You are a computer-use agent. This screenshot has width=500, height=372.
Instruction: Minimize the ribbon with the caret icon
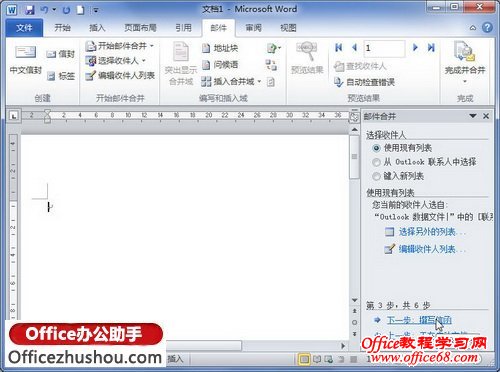(473, 28)
